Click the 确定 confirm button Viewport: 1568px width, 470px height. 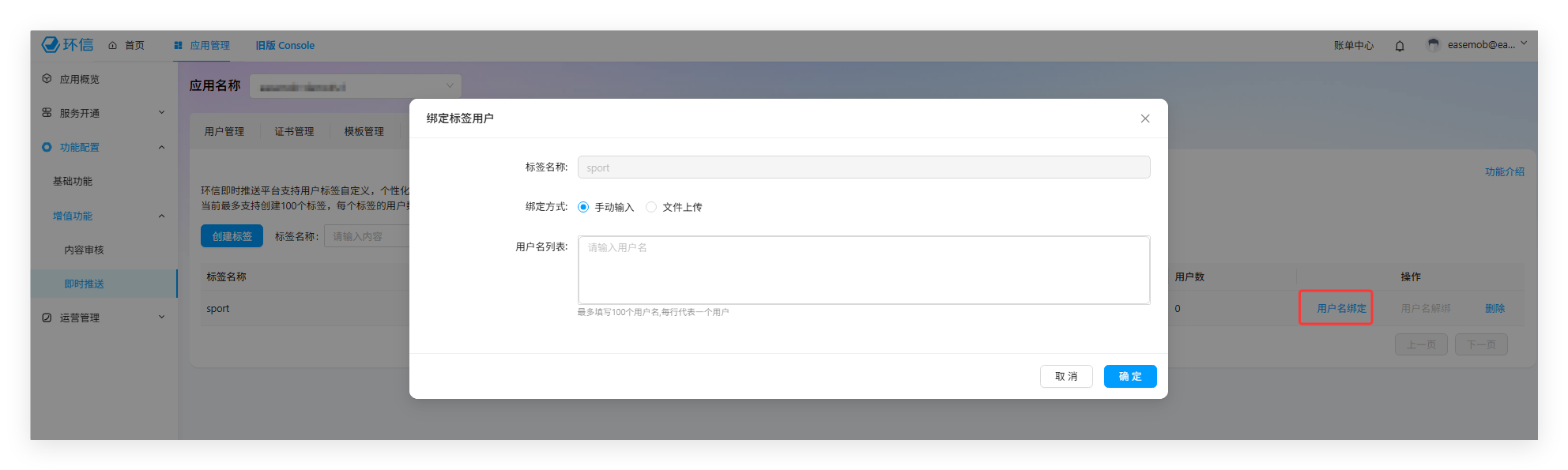(1129, 377)
